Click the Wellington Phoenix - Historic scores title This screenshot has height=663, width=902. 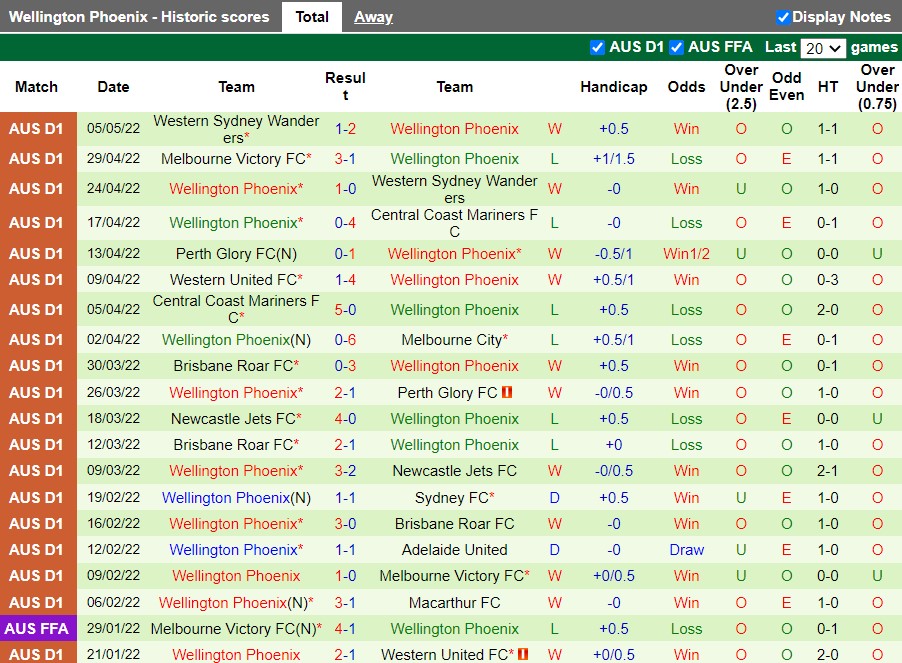click(139, 17)
